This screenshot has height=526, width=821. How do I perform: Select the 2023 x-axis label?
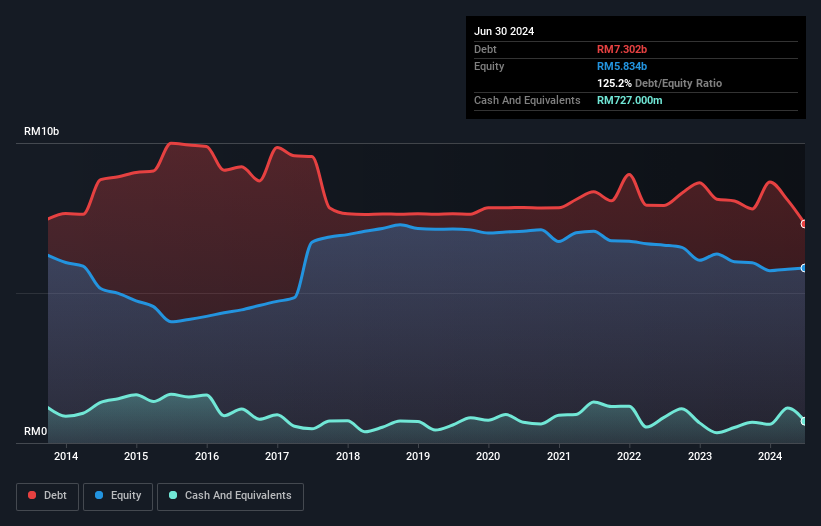tap(700, 456)
